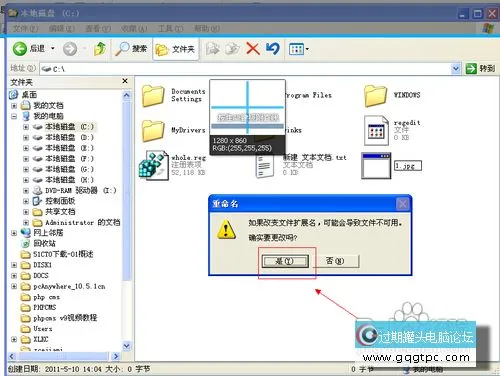Open Control Panel (控制面板) tree item
This screenshot has height=376, width=500.
[60, 201]
